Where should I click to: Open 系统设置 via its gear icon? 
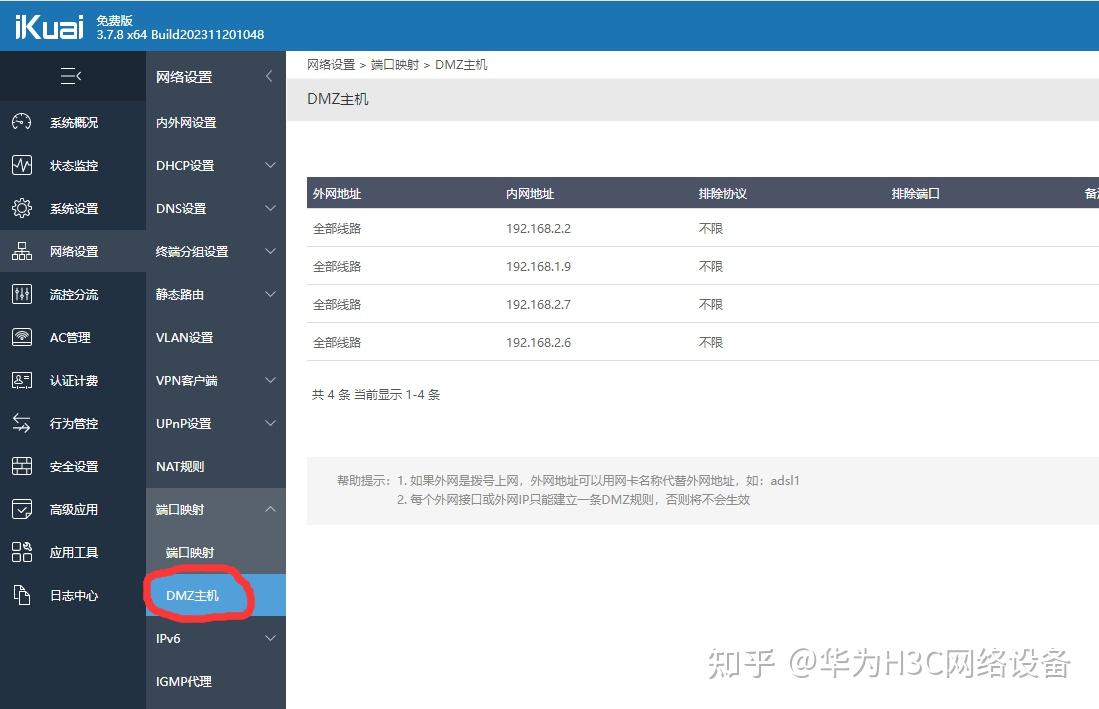(x=22, y=208)
